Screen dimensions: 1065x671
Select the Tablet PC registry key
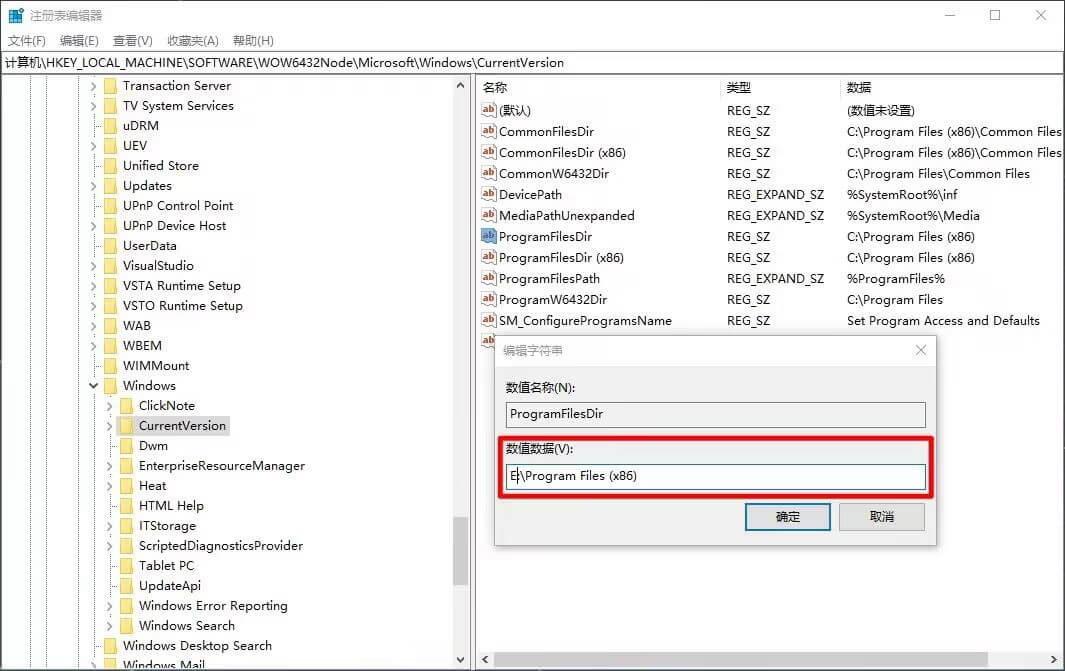tap(166, 566)
